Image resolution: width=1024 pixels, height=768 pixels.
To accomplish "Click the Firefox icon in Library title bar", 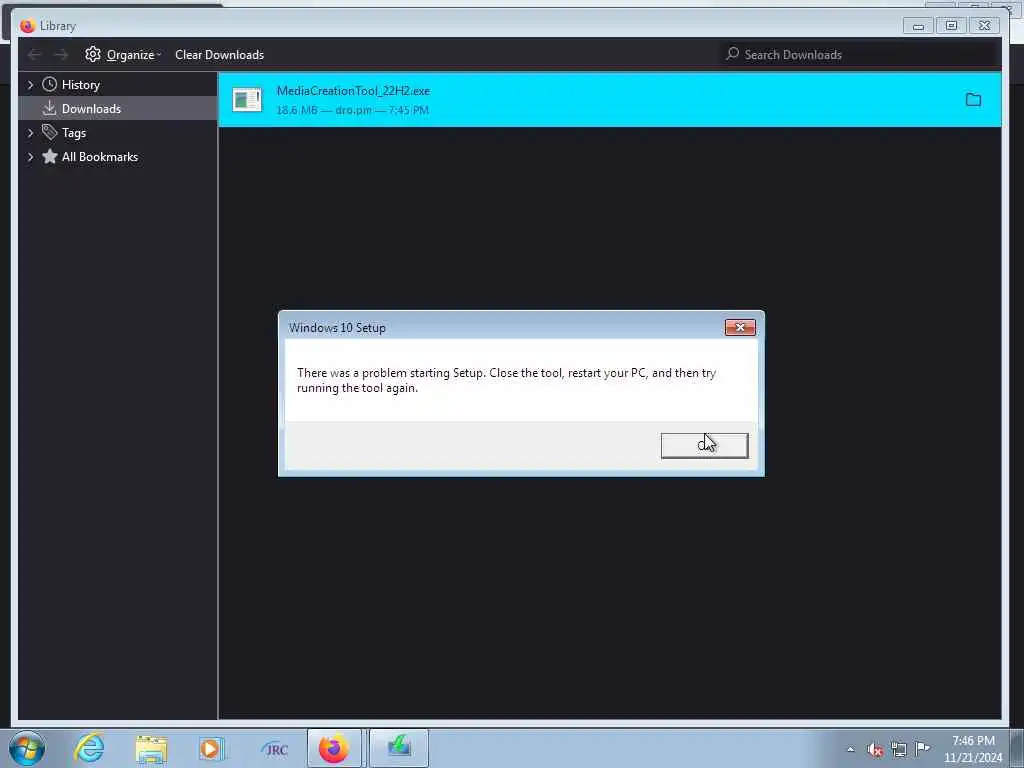I will pos(27,25).
